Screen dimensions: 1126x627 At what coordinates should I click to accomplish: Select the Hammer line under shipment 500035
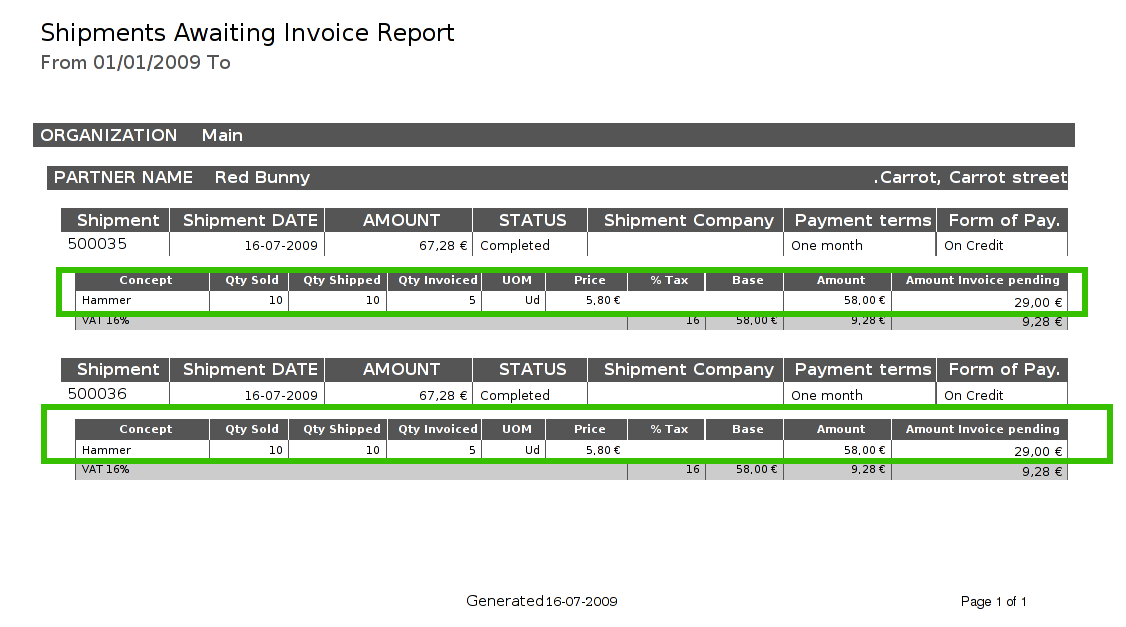(106, 300)
